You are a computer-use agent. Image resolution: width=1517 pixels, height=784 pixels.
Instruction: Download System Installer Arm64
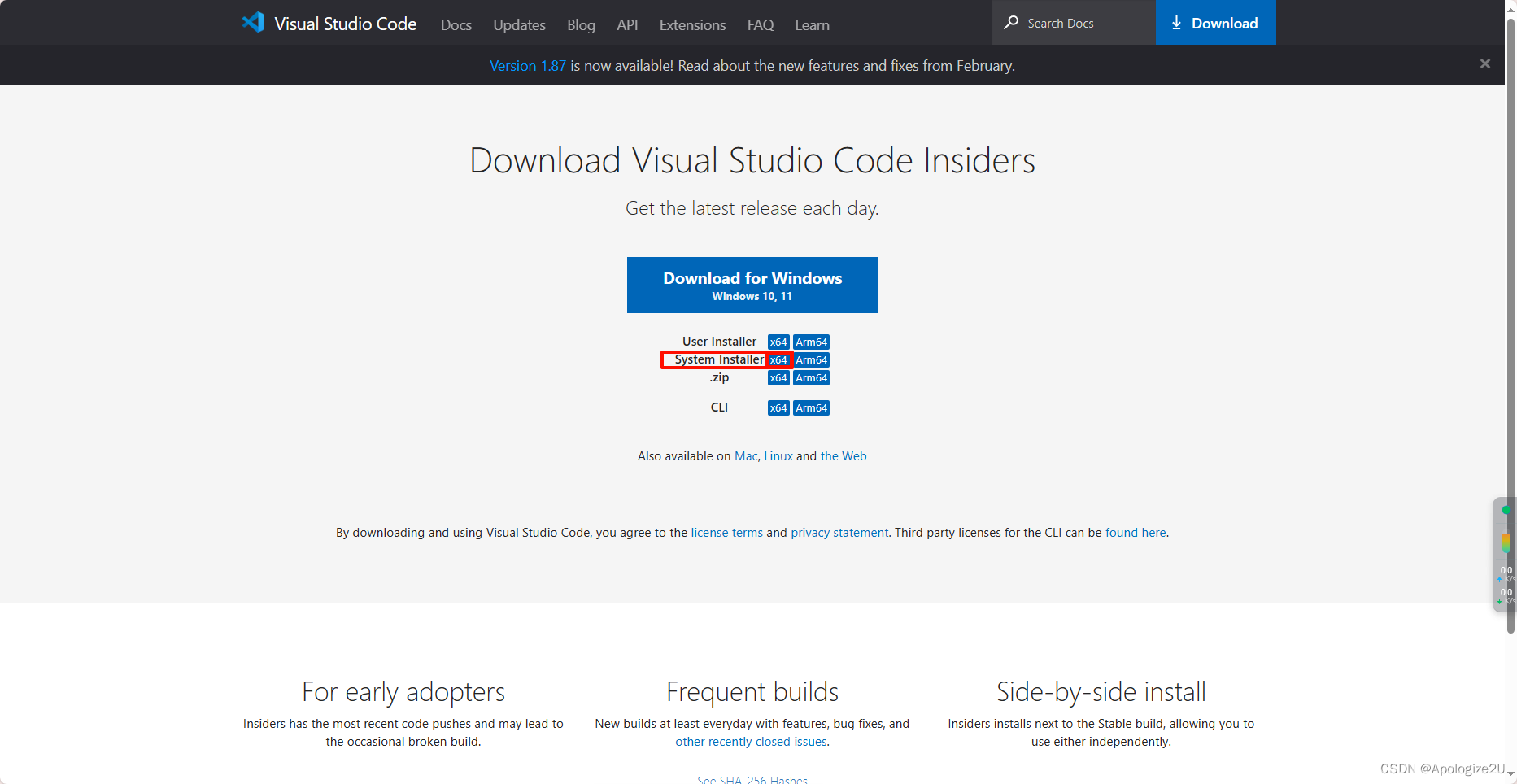click(811, 359)
